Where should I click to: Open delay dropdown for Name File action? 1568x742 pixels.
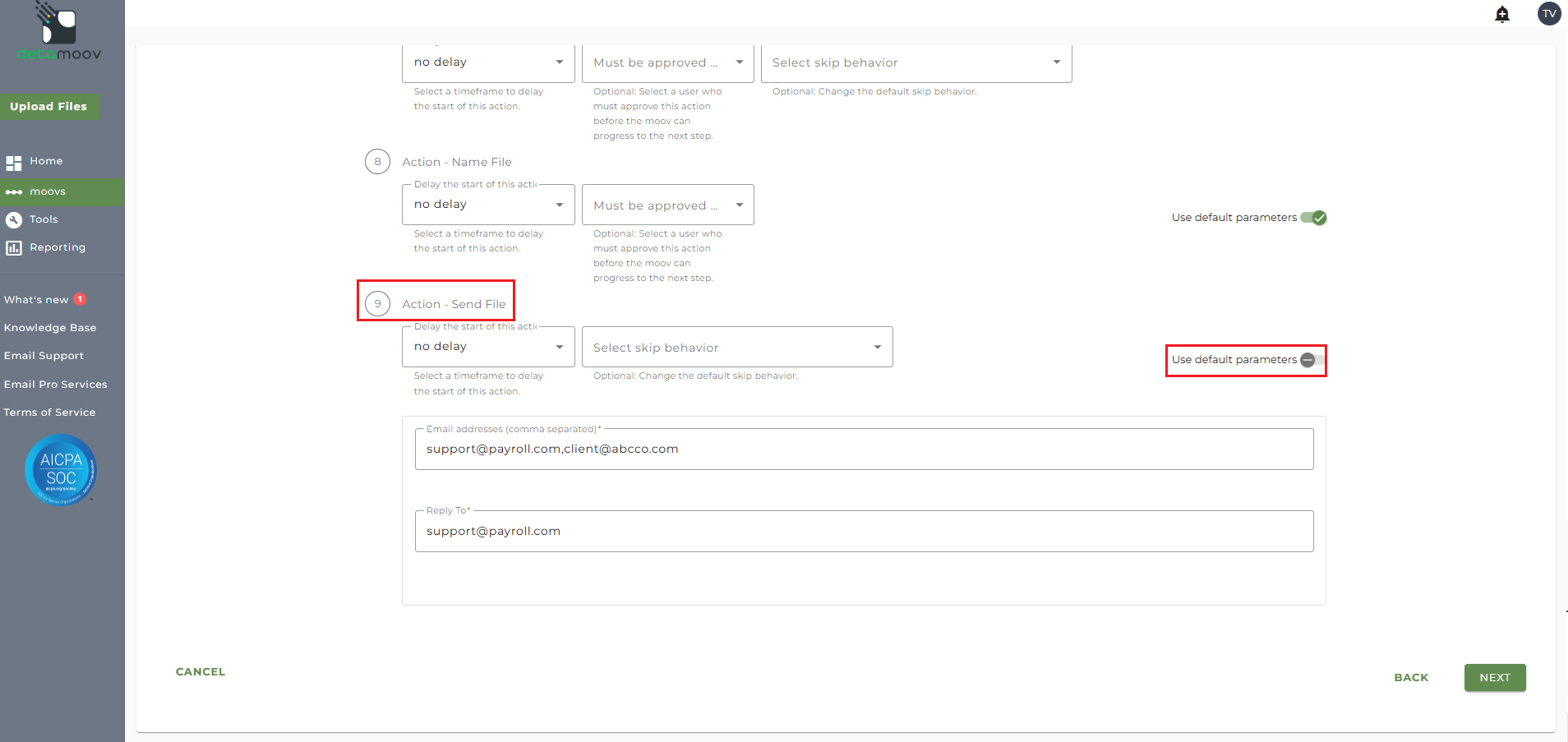click(x=488, y=205)
